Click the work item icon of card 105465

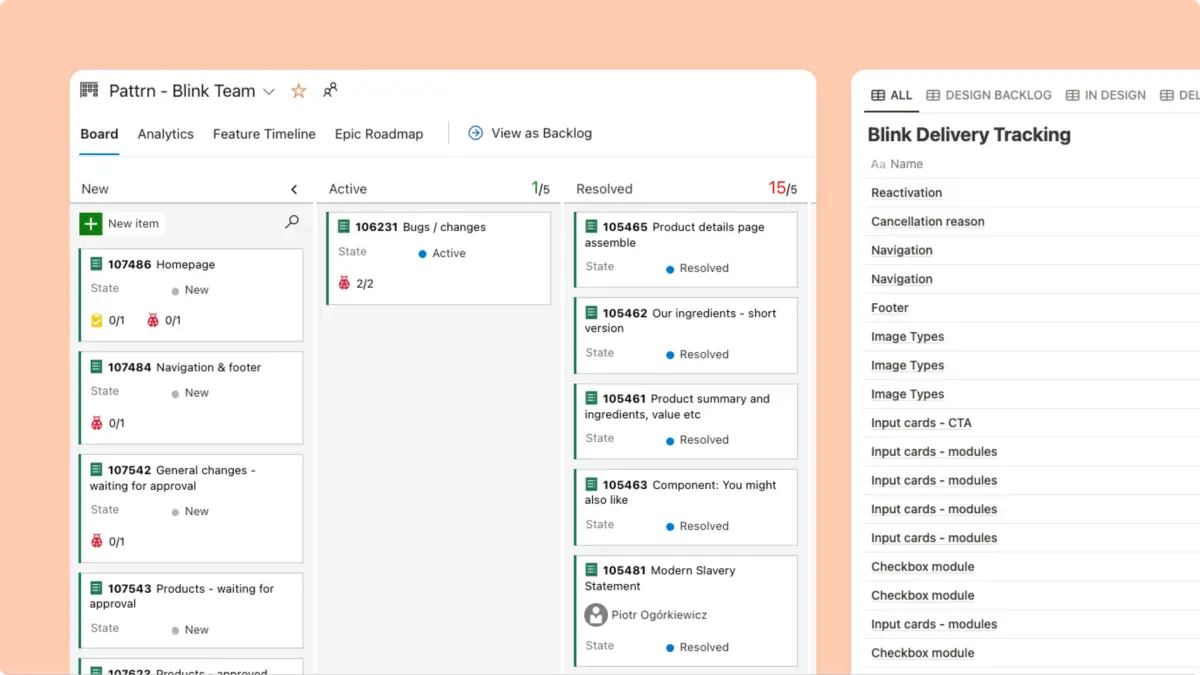click(x=591, y=227)
